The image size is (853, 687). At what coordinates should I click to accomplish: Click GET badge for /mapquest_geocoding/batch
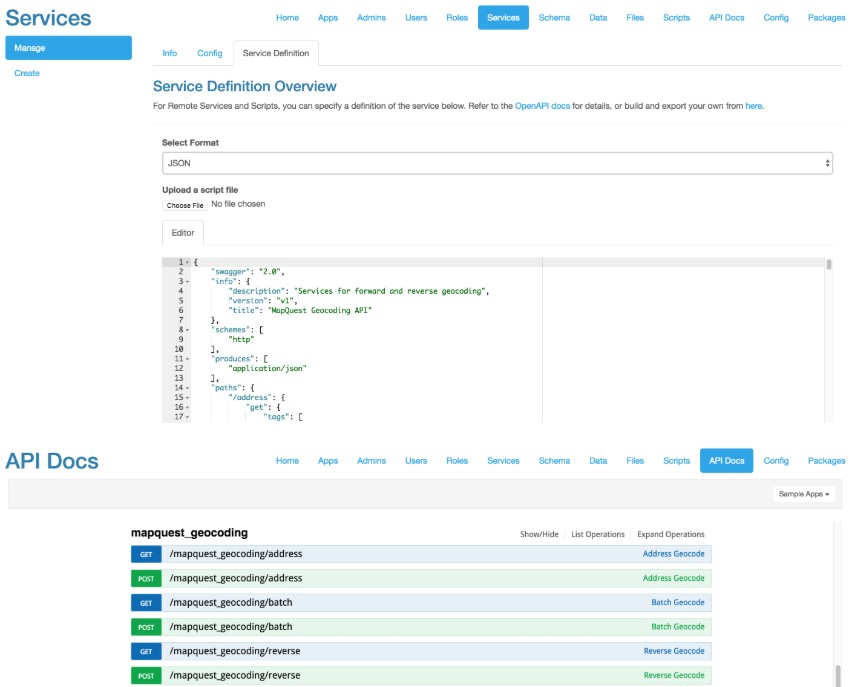pos(146,603)
